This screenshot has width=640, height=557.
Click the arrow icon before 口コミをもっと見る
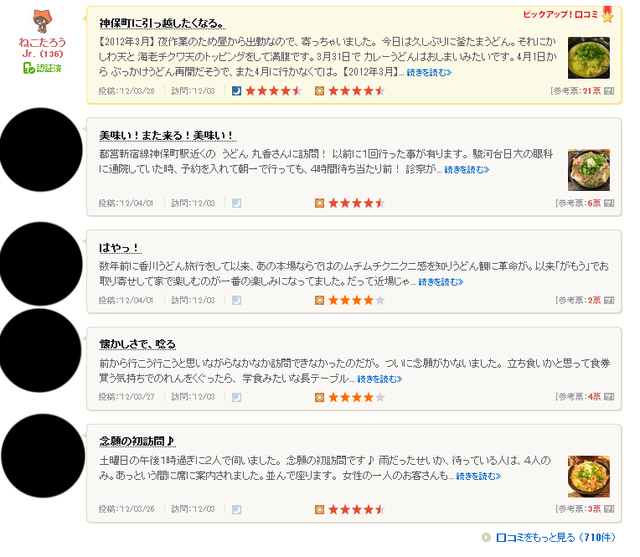(x=486, y=537)
